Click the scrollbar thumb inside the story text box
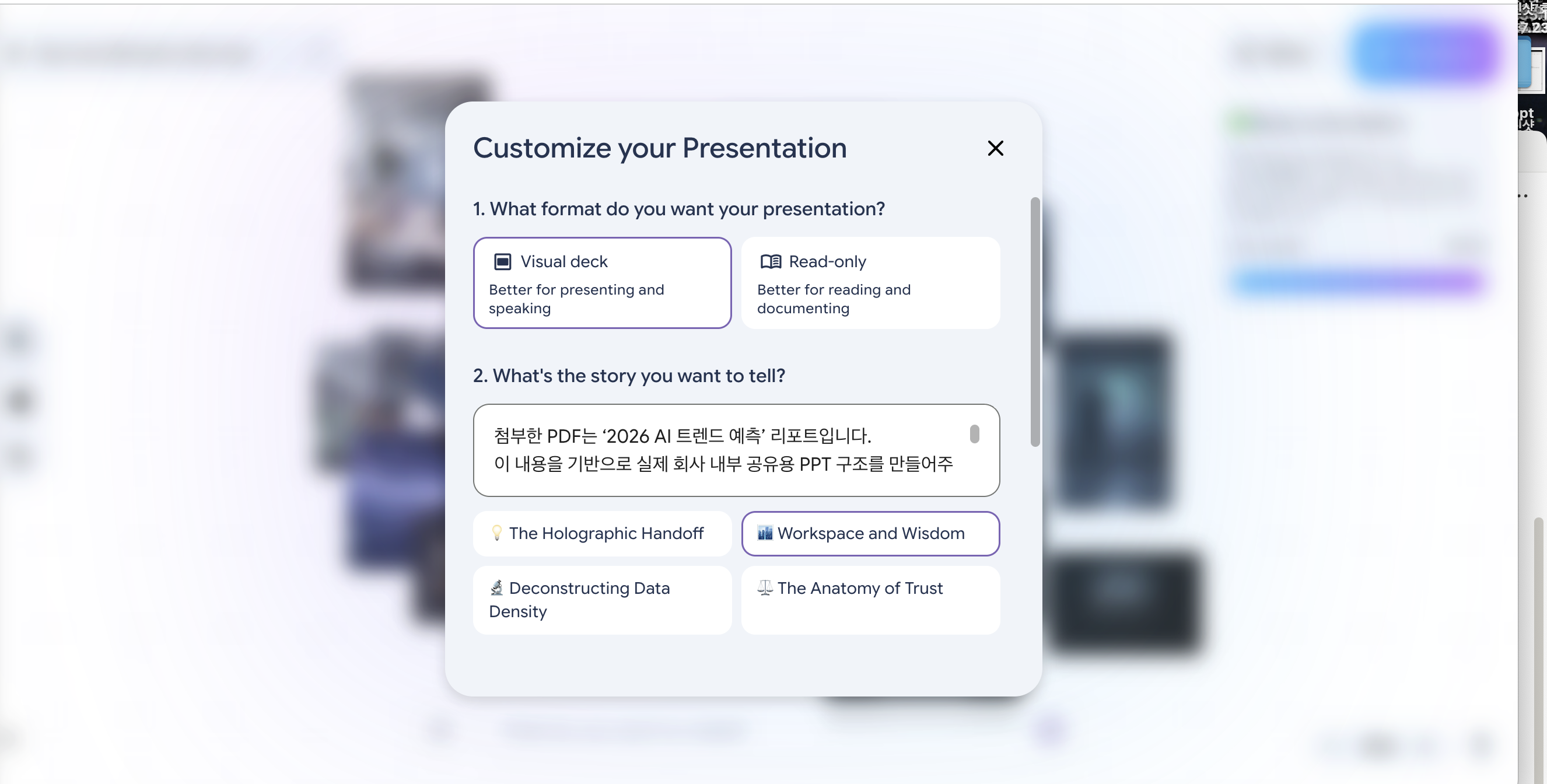This screenshot has width=1547, height=784. click(x=974, y=434)
